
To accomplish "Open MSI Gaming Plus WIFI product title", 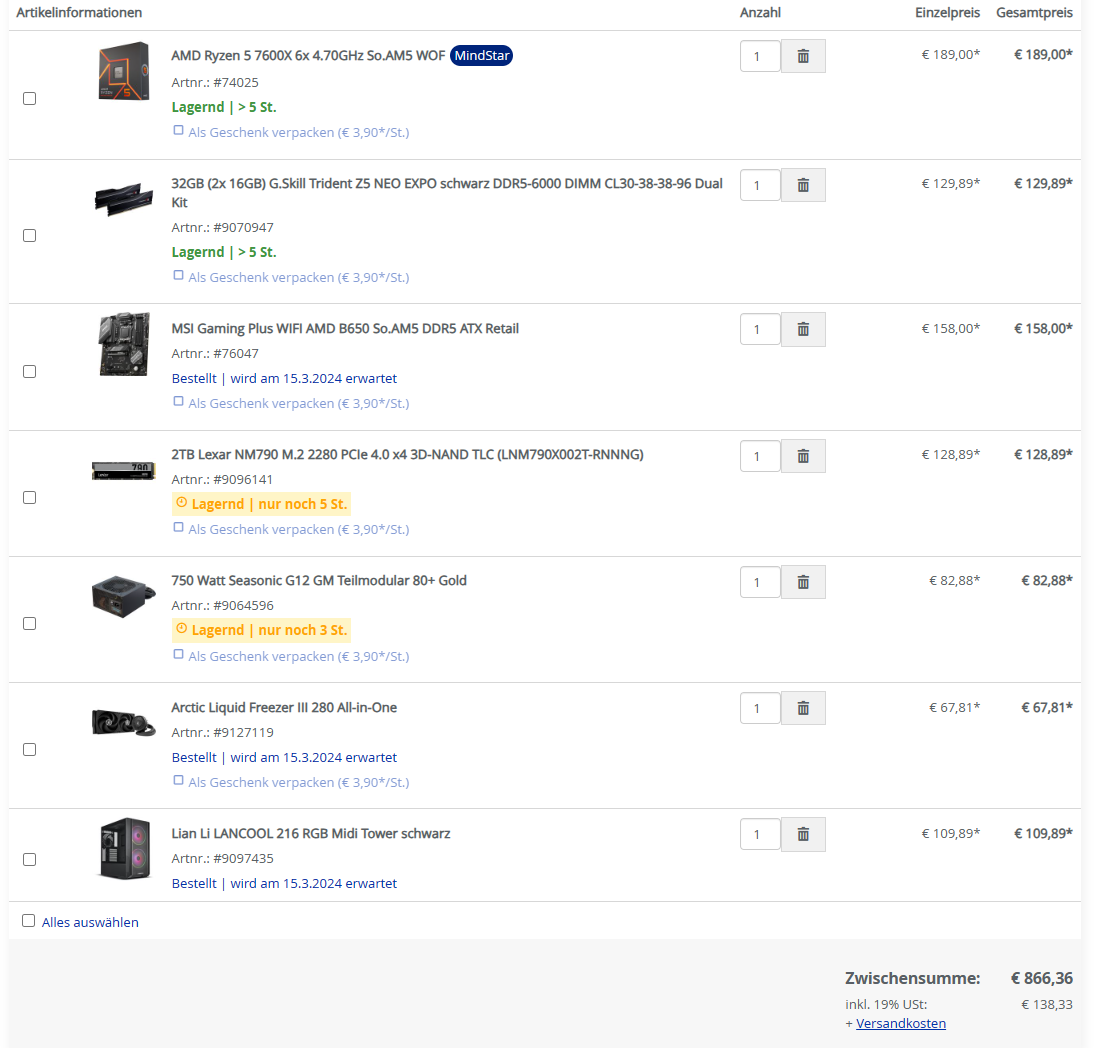I will point(345,329).
